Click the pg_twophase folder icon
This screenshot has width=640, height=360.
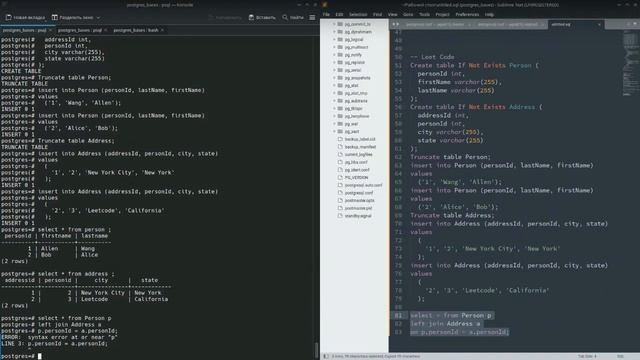(x=340, y=116)
